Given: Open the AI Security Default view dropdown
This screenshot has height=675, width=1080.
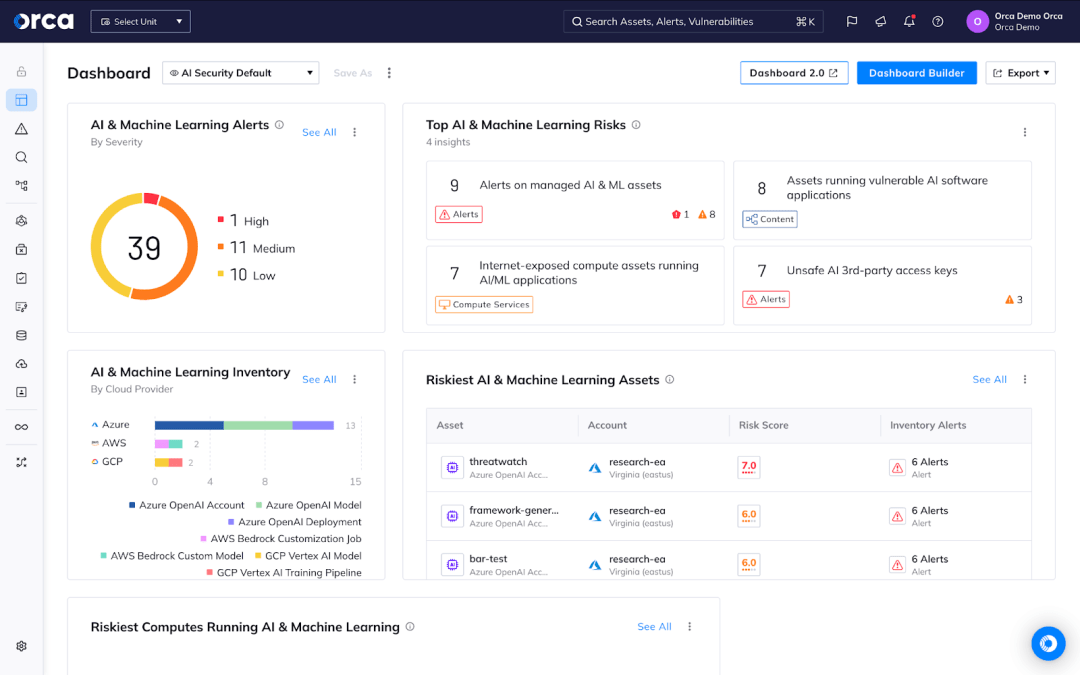Looking at the screenshot, I should click(x=240, y=73).
